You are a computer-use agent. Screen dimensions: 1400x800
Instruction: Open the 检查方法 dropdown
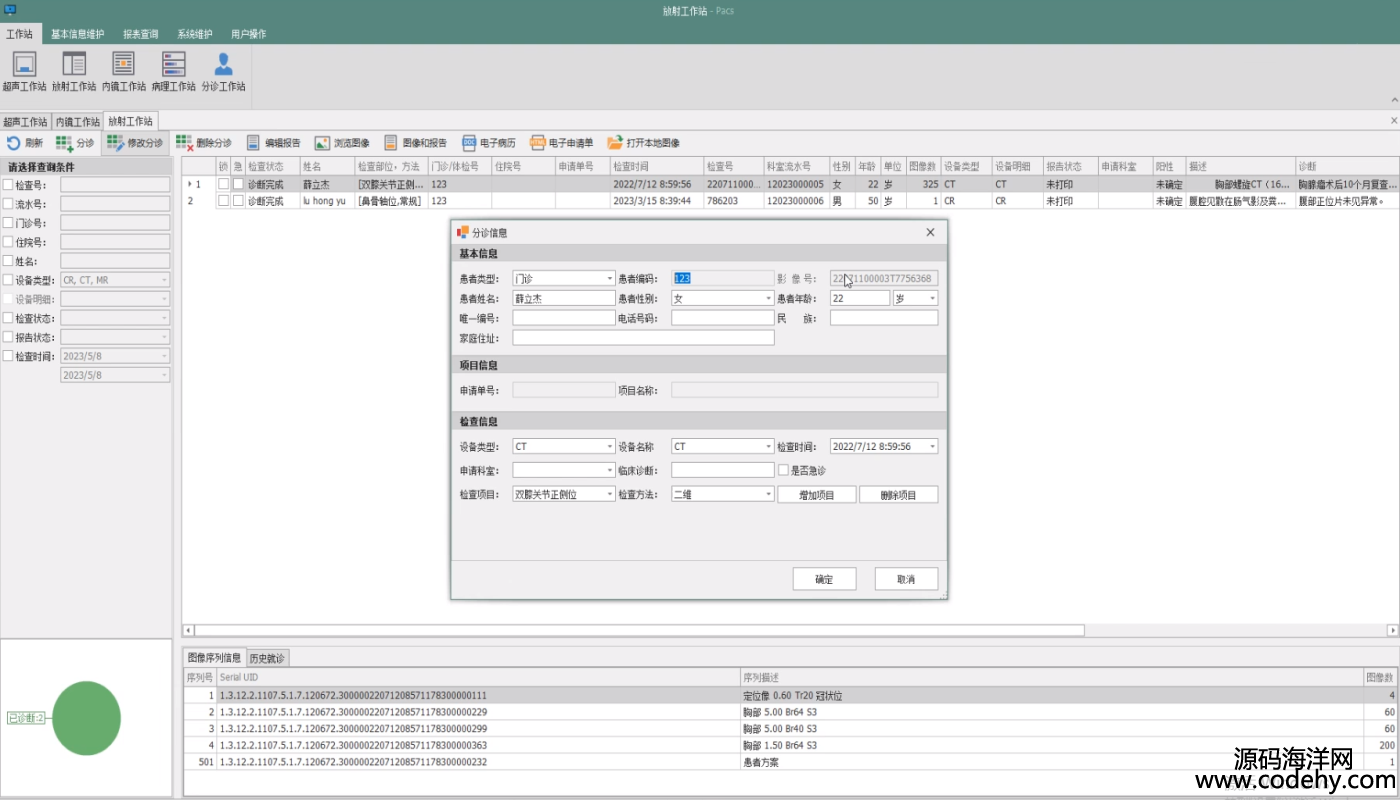(x=722, y=494)
